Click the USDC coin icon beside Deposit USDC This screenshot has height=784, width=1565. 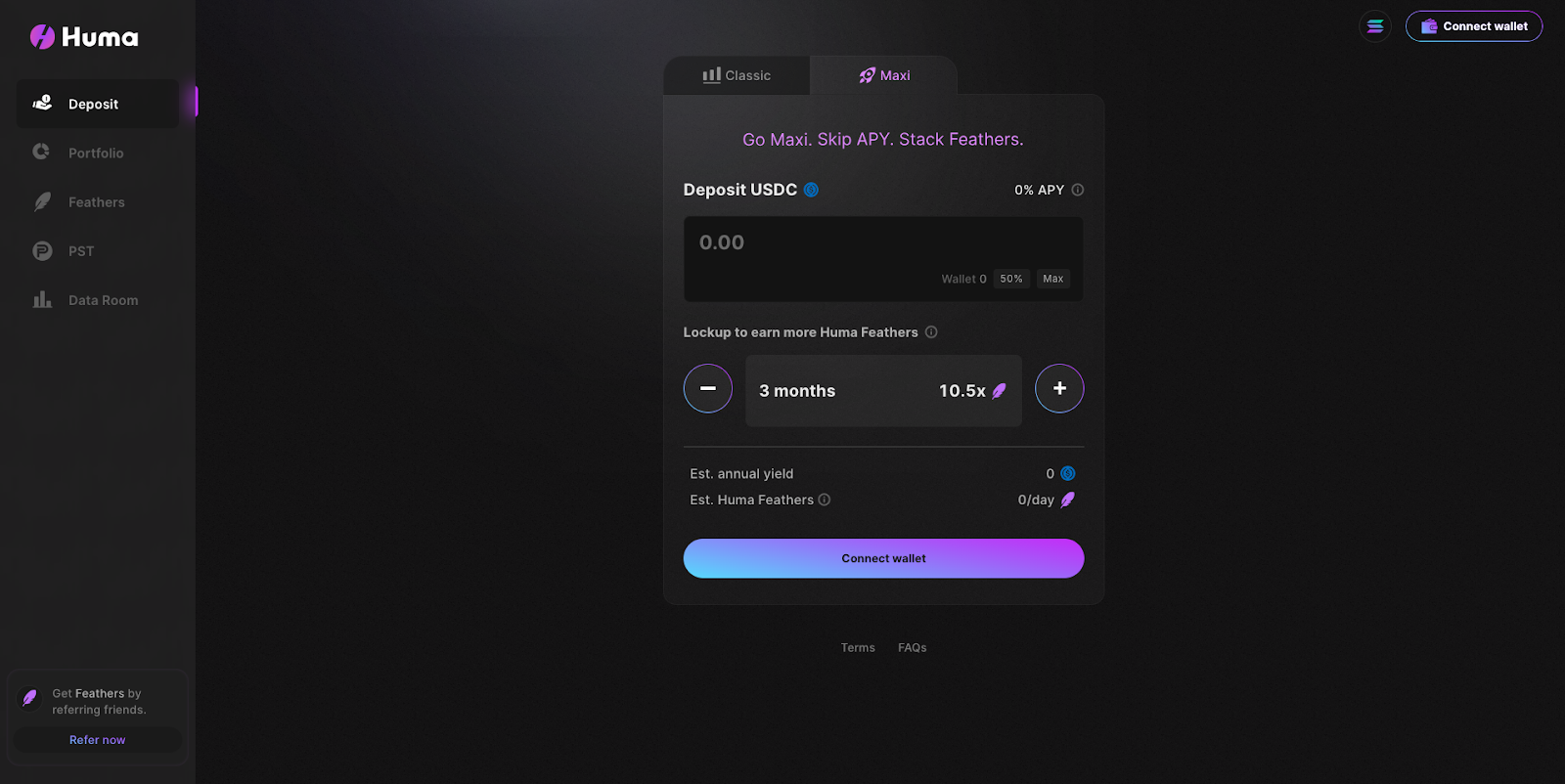(x=811, y=190)
